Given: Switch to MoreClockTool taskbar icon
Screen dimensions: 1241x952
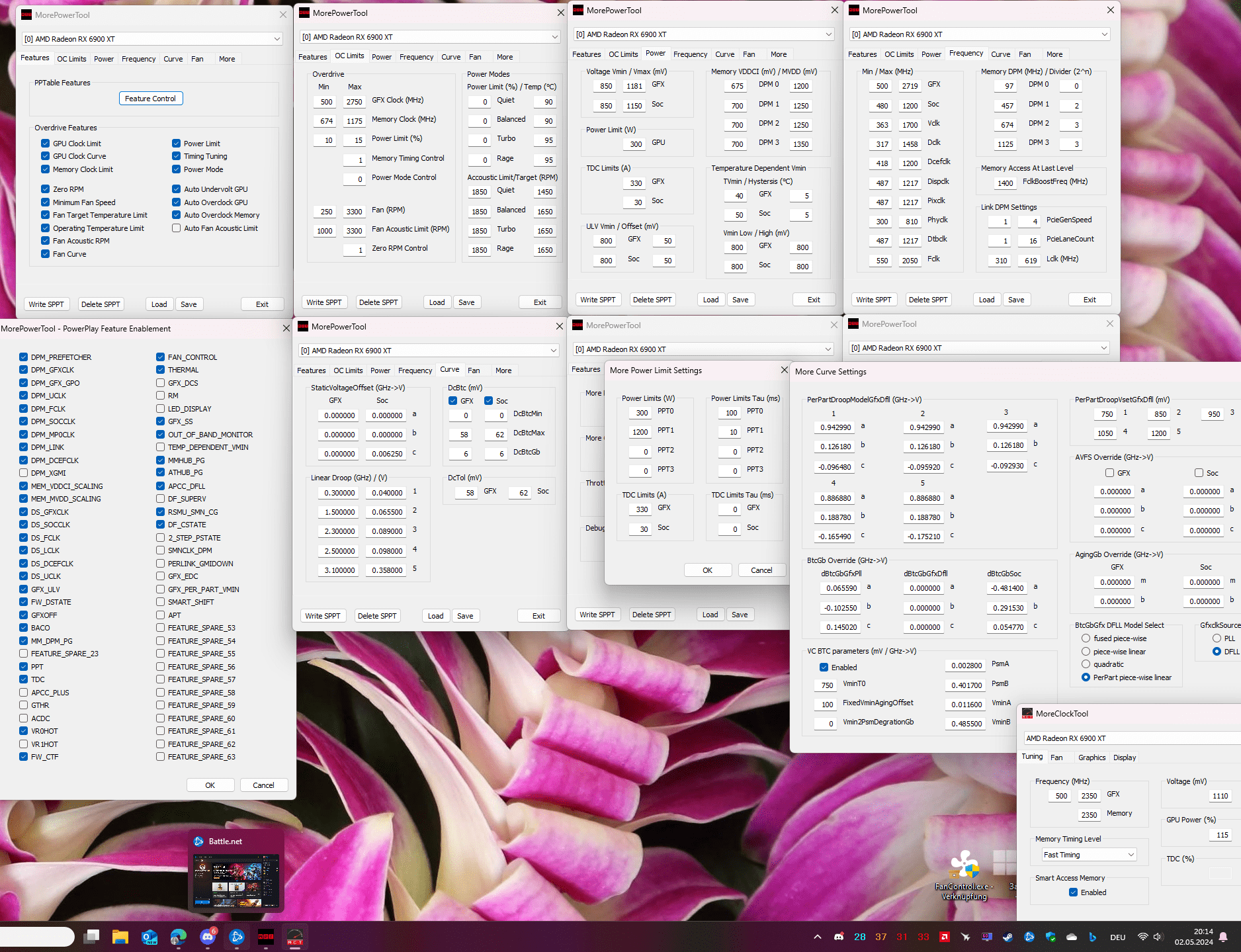Looking at the screenshot, I should tap(295, 937).
